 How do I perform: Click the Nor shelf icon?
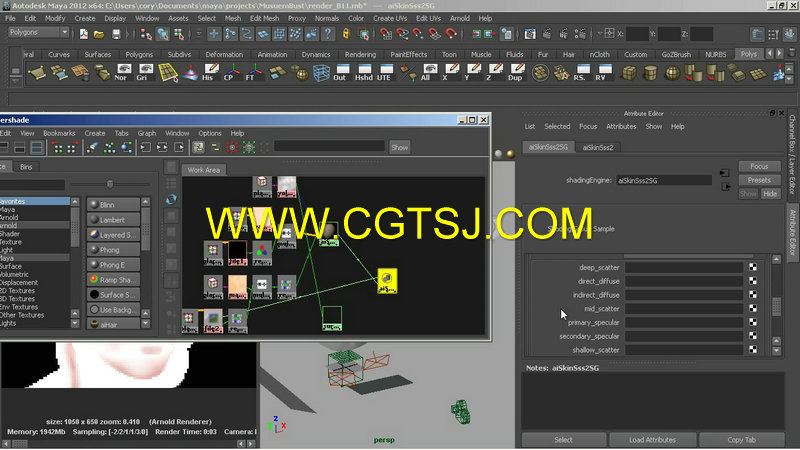[123, 72]
